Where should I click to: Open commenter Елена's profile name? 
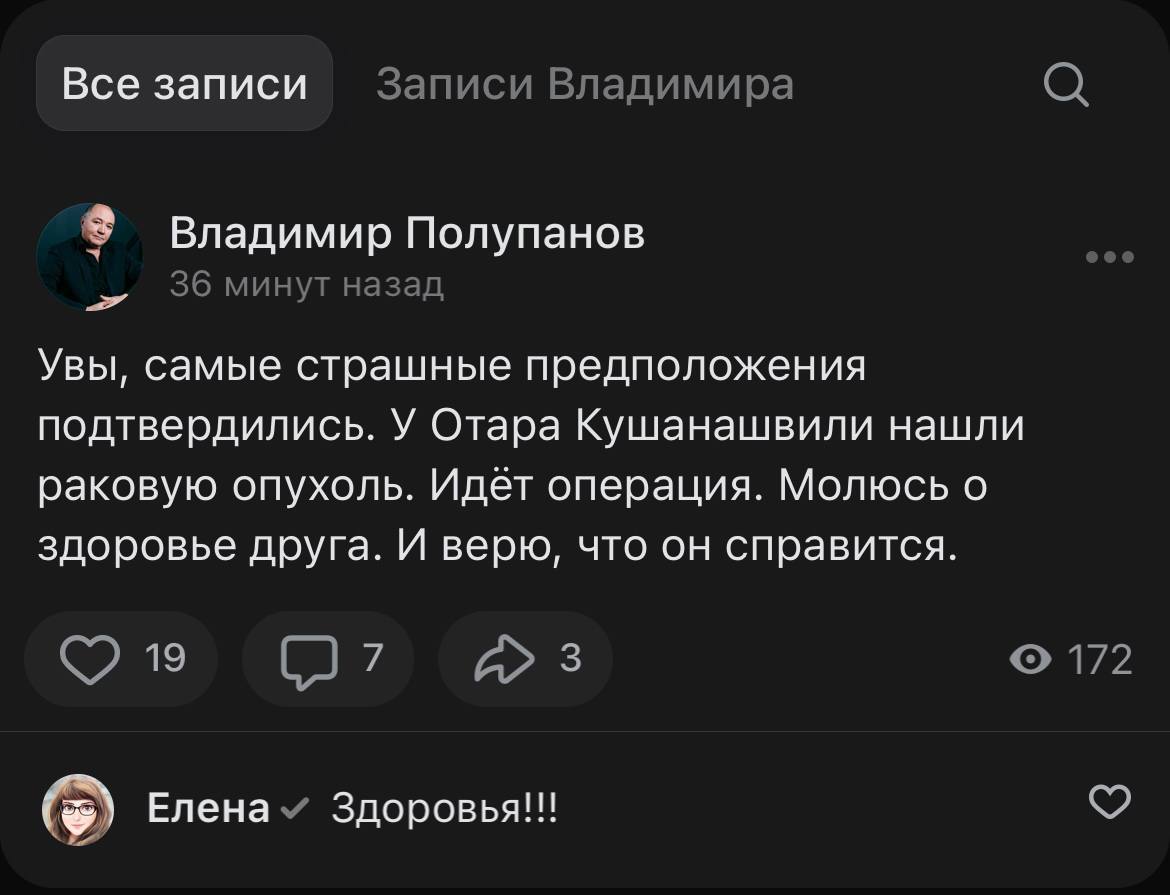point(208,808)
